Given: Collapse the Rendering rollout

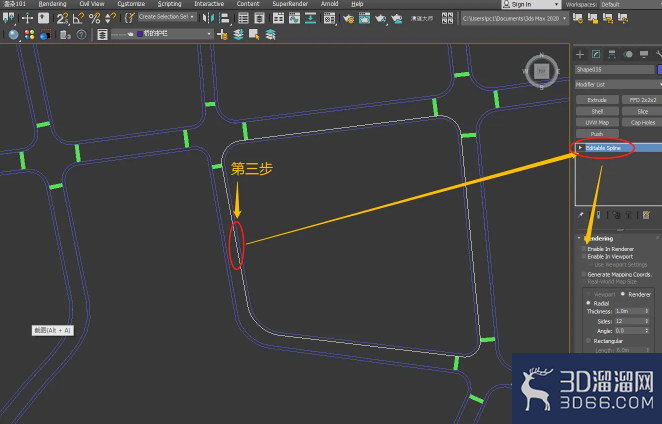Looking at the screenshot, I should coord(579,238).
